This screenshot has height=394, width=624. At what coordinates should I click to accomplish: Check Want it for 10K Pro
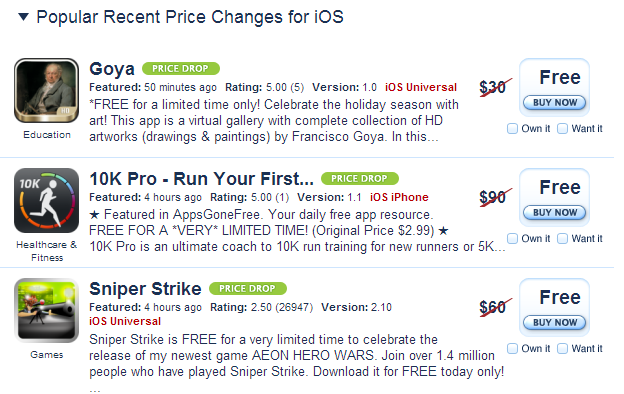(562, 238)
